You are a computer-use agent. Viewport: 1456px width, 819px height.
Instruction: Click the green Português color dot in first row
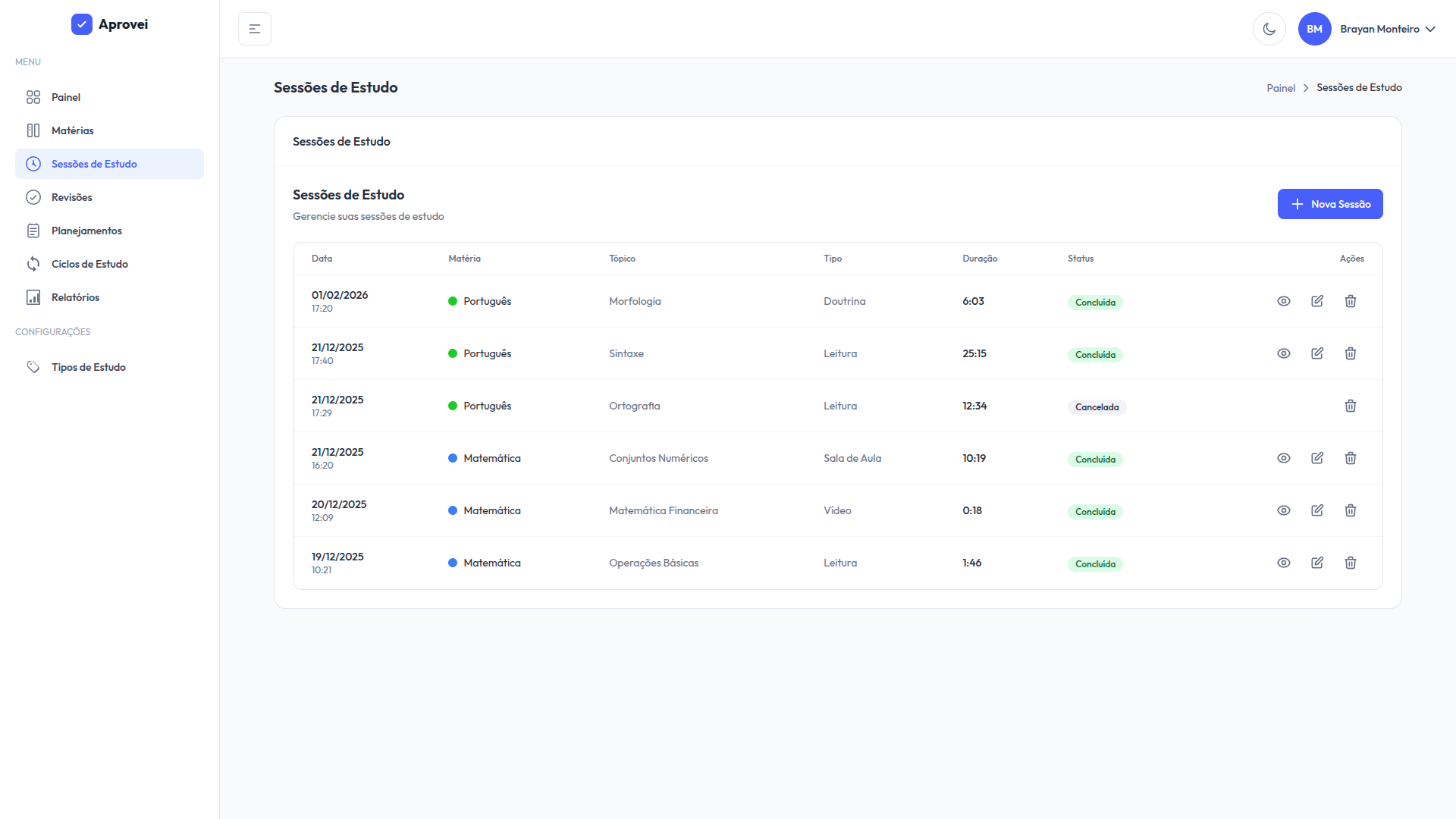click(453, 301)
